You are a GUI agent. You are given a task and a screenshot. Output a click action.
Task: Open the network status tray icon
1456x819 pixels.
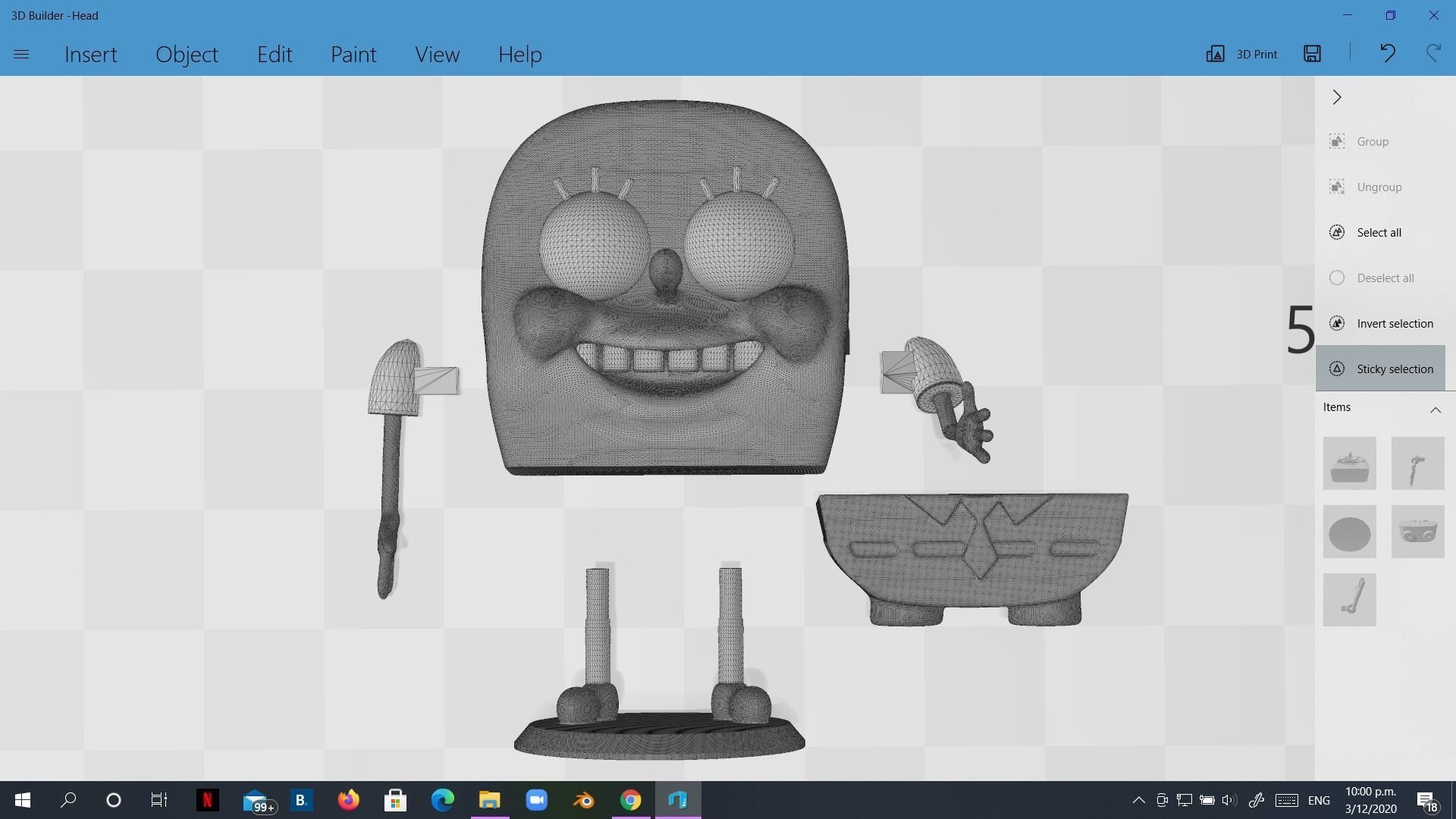pyautogui.click(x=1184, y=800)
